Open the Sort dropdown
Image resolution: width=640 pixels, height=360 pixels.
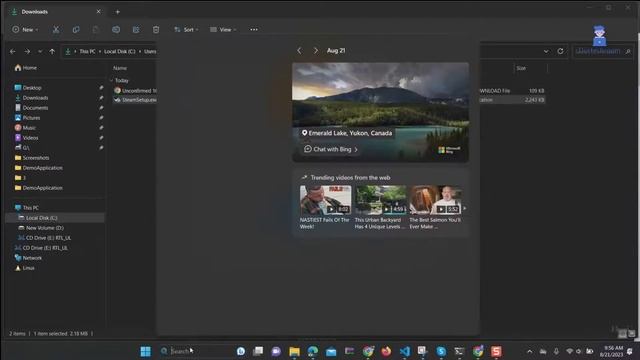tap(186, 29)
